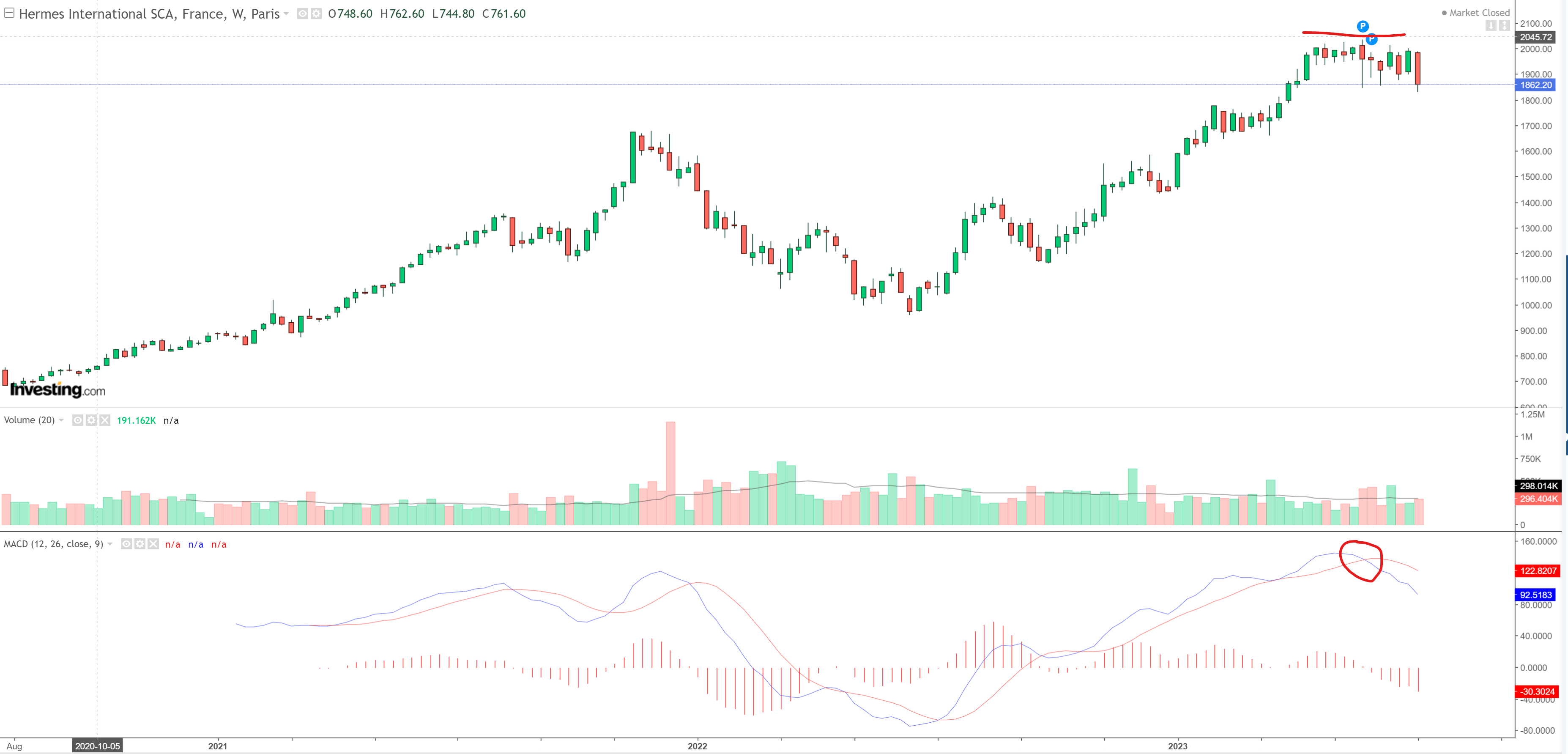Click the 1.25M volume axis label
Screen dimensions: 1568x754
click(1532, 414)
